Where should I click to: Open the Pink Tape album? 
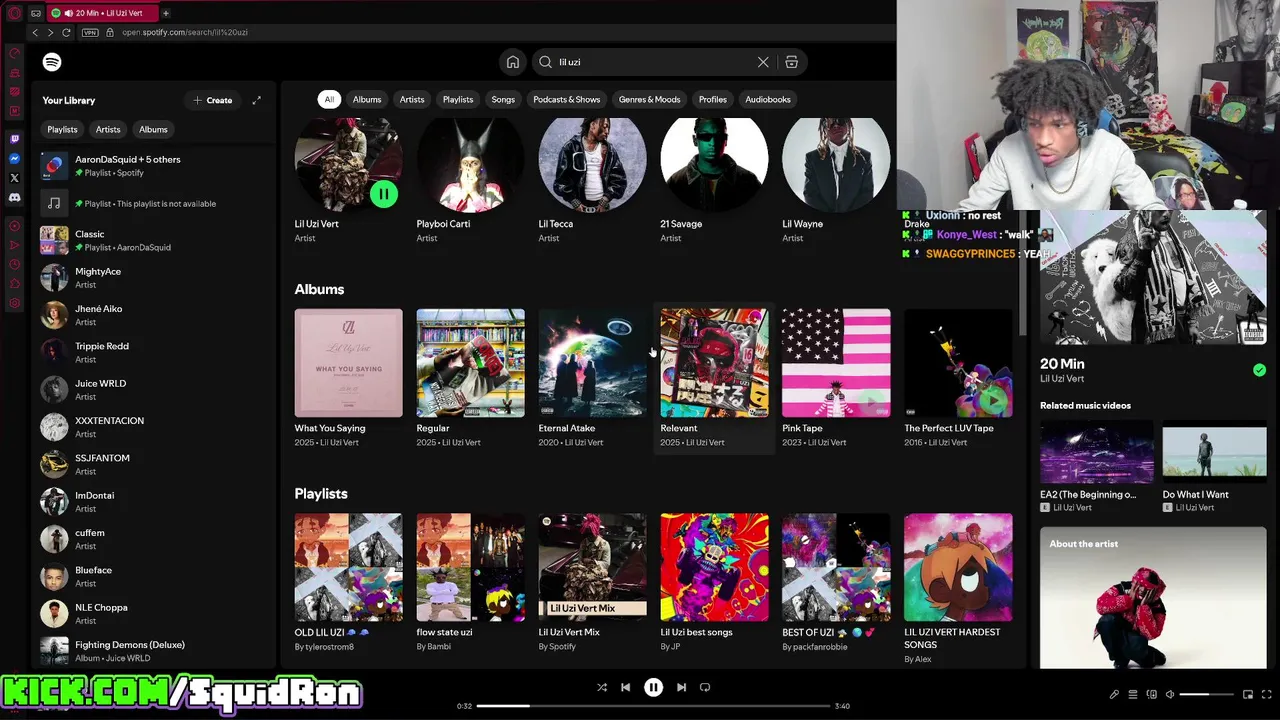tap(836, 378)
